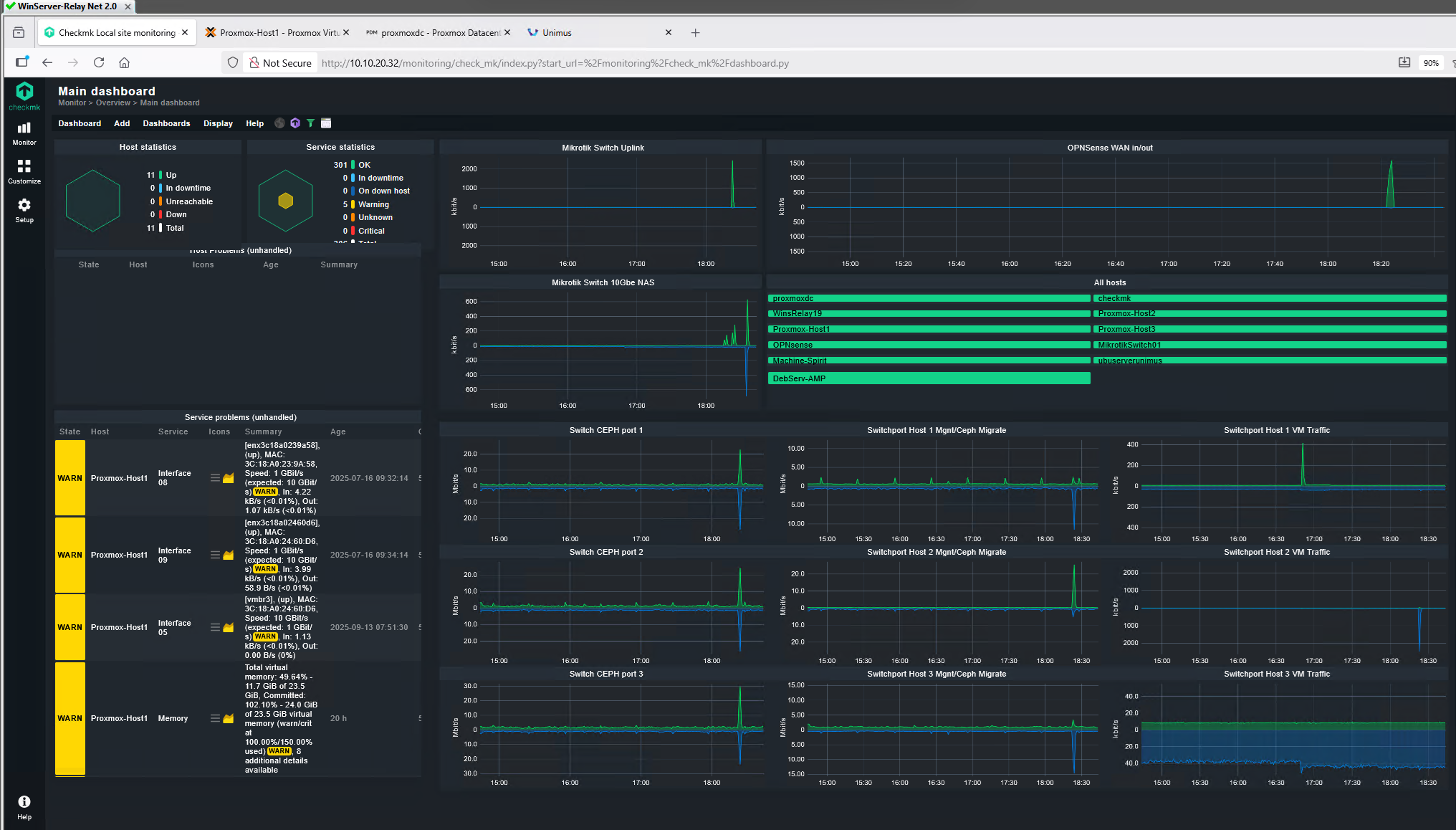Reload the page with browser refresh button
This screenshot has height=830, width=1456.
(x=99, y=63)
